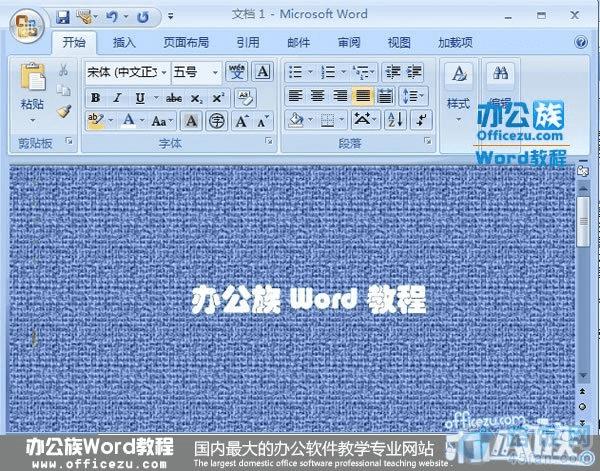Open the Customize Quick Access Toolbar arrow

[170, 16]
